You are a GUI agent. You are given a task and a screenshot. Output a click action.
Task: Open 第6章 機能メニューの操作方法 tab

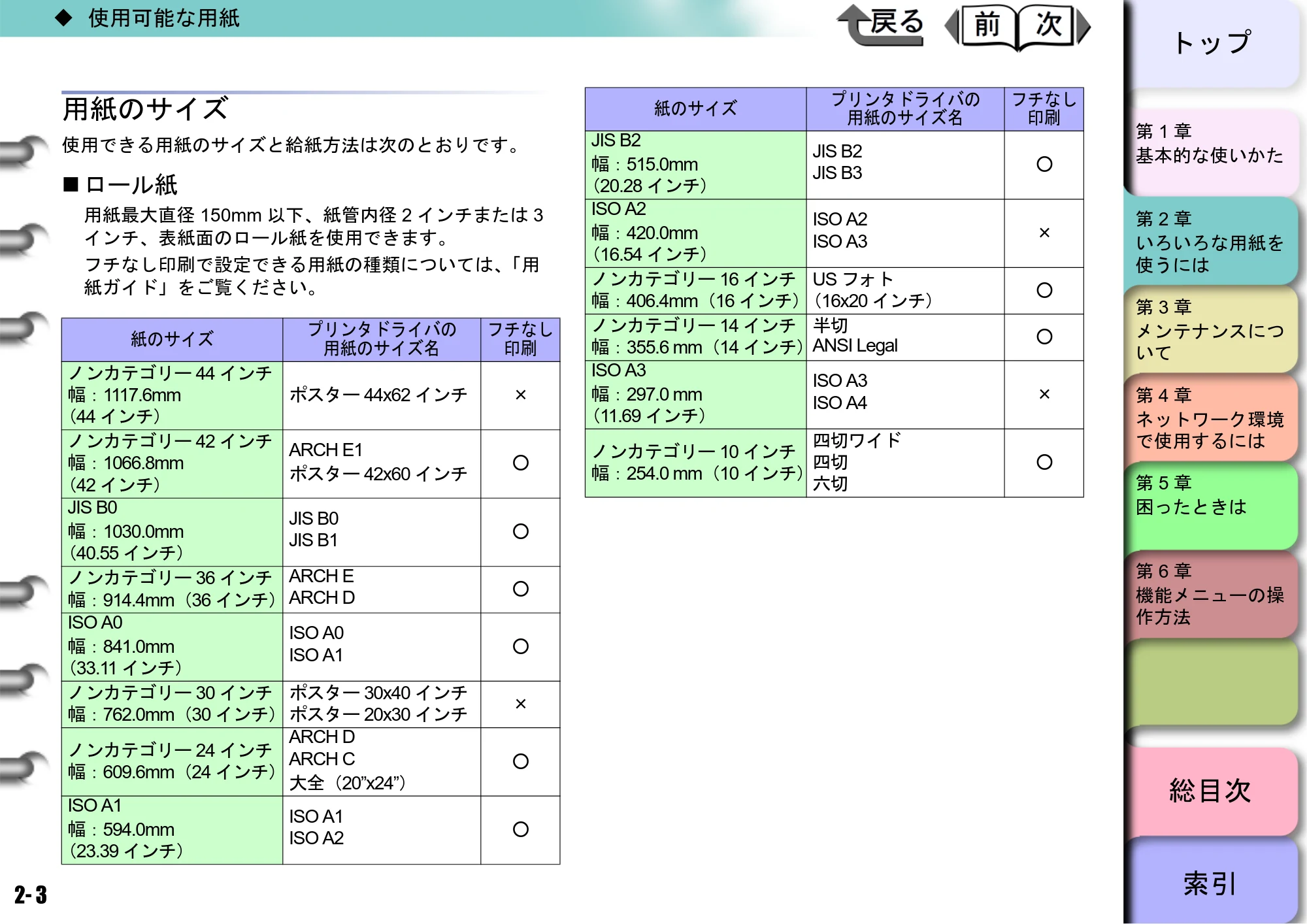click(1212, 593)
